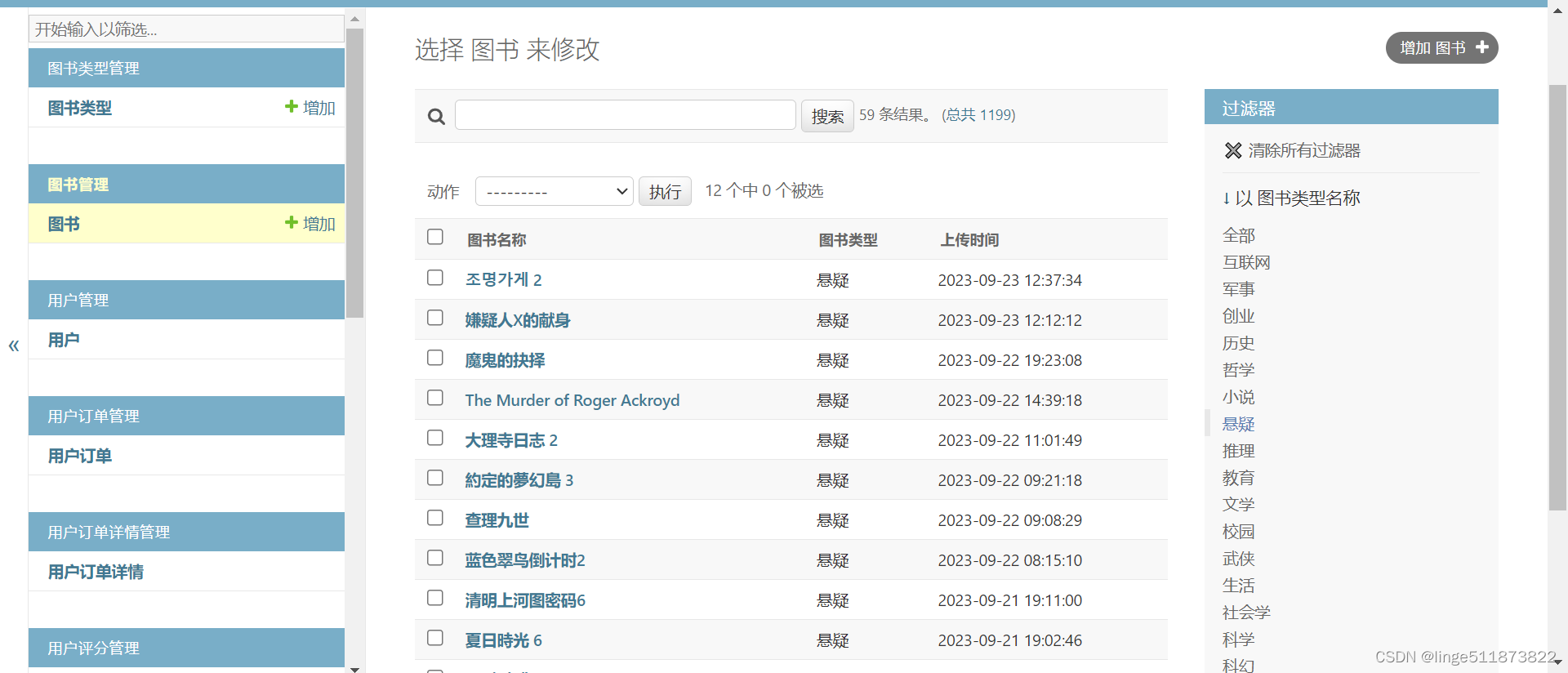Click the 搜索 search button
This screenshot has height=673, width=1568.
(827, 116)
